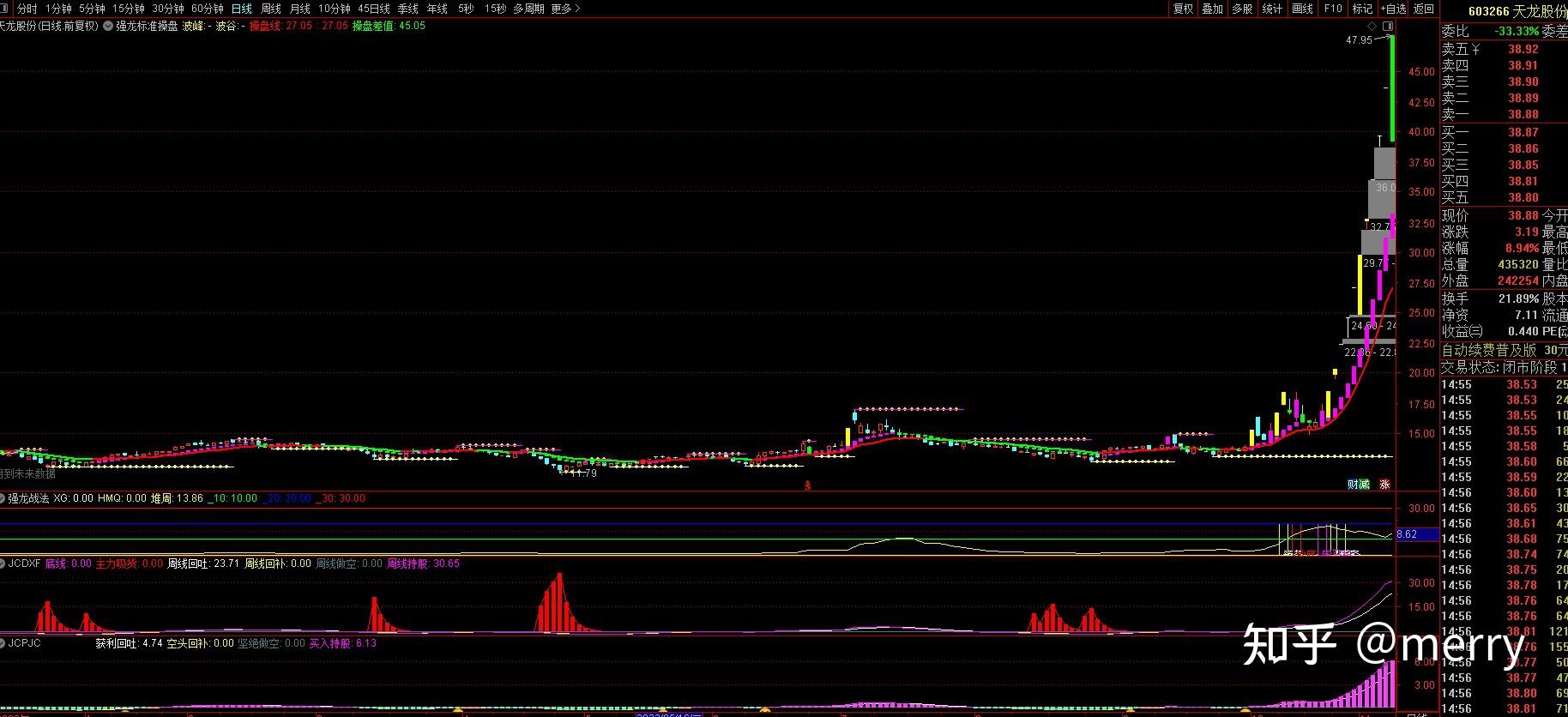Viewport: 1568px width, 717px height.
Task: Click the red $ marker under chart
Action: (x=807, y=485)
